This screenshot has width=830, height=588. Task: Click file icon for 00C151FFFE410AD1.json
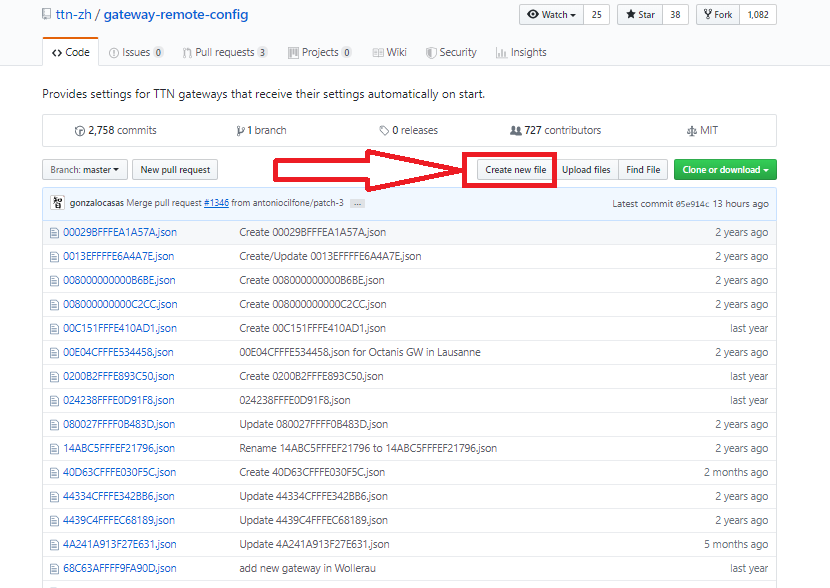54,329
